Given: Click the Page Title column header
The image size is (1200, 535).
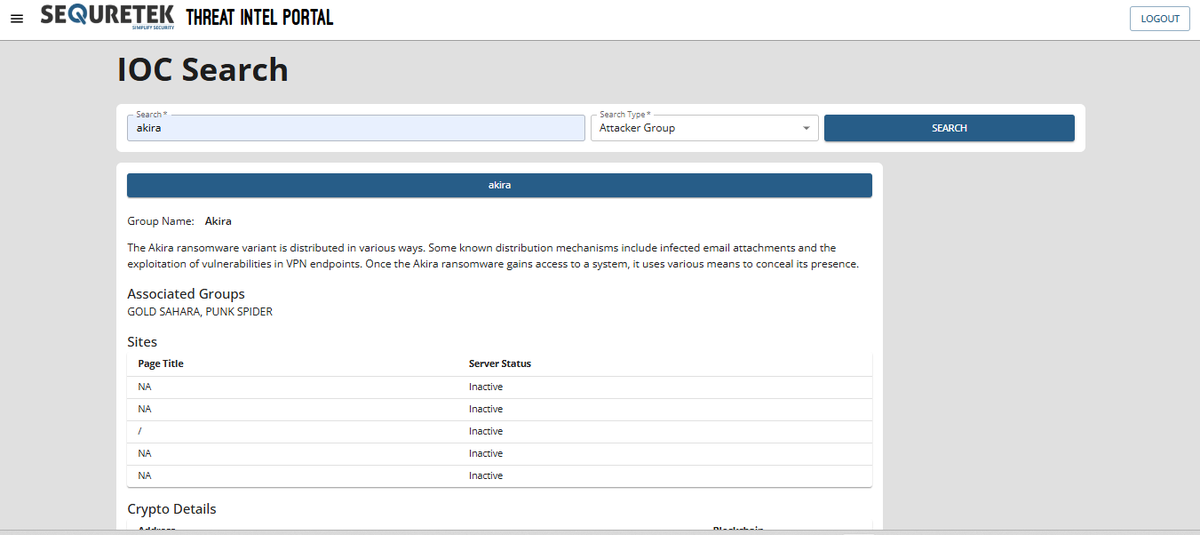Looking at the screenshot, I should tap(161, 364).
